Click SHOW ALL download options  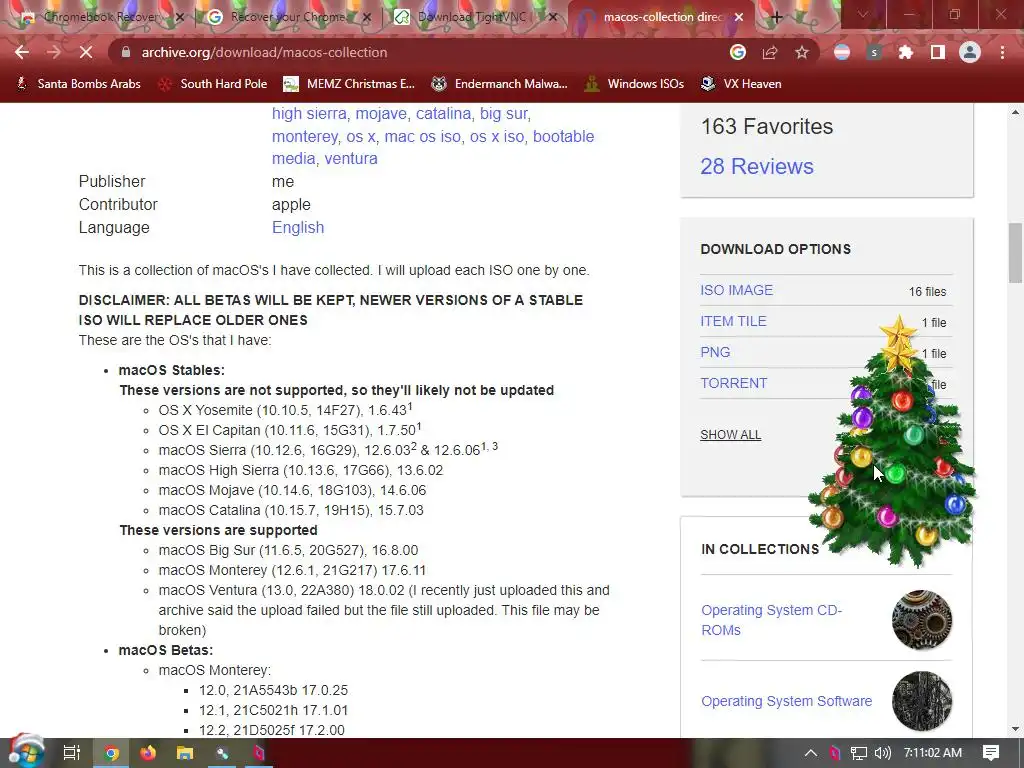tap(730, 435)
